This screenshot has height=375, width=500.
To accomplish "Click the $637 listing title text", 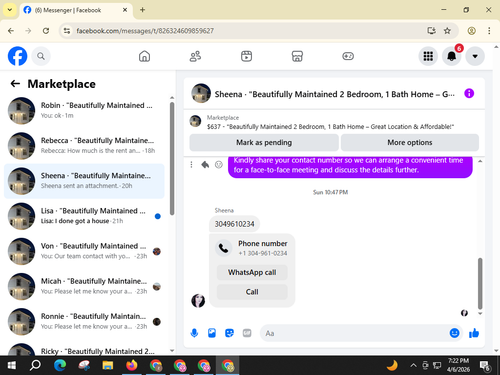I will (x=330, y=127).
